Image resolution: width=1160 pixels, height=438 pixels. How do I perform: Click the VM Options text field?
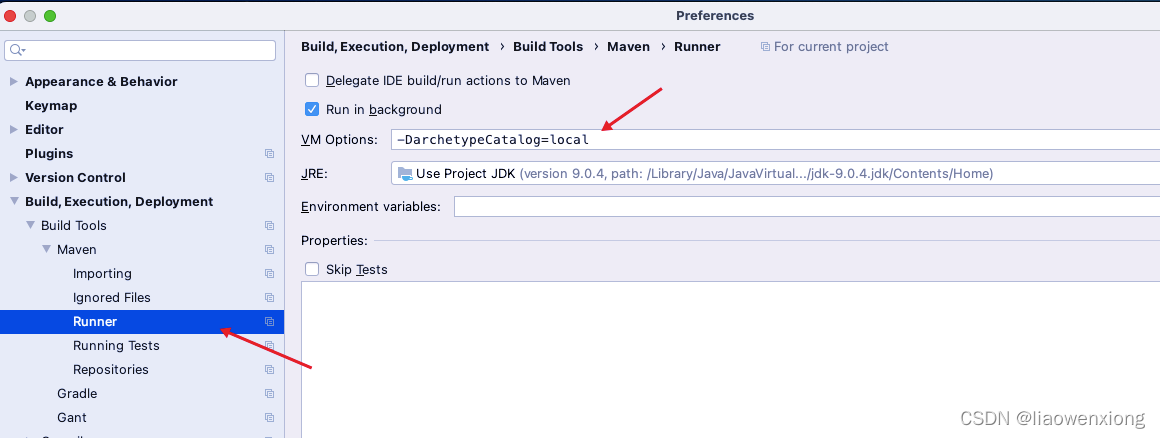tap(775, 139)
